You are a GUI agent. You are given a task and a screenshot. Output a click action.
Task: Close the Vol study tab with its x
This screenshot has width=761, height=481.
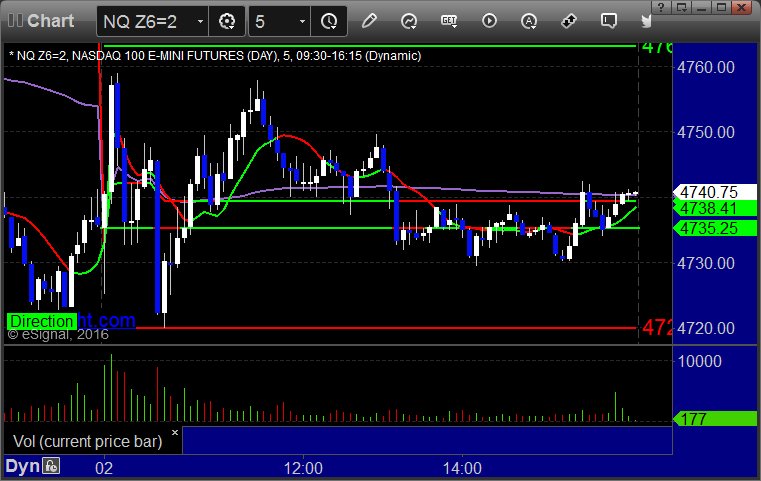[x=175, y=432]
